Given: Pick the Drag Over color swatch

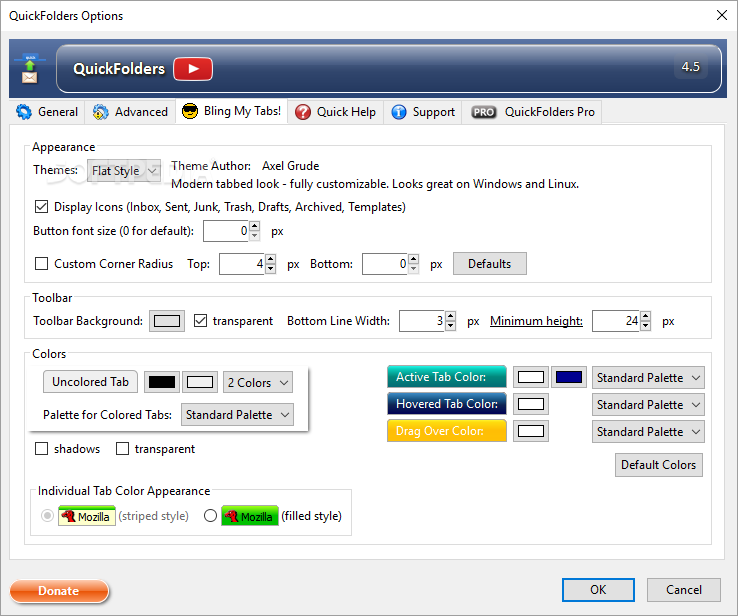Looking at the screenshot, I should (531, 431).
